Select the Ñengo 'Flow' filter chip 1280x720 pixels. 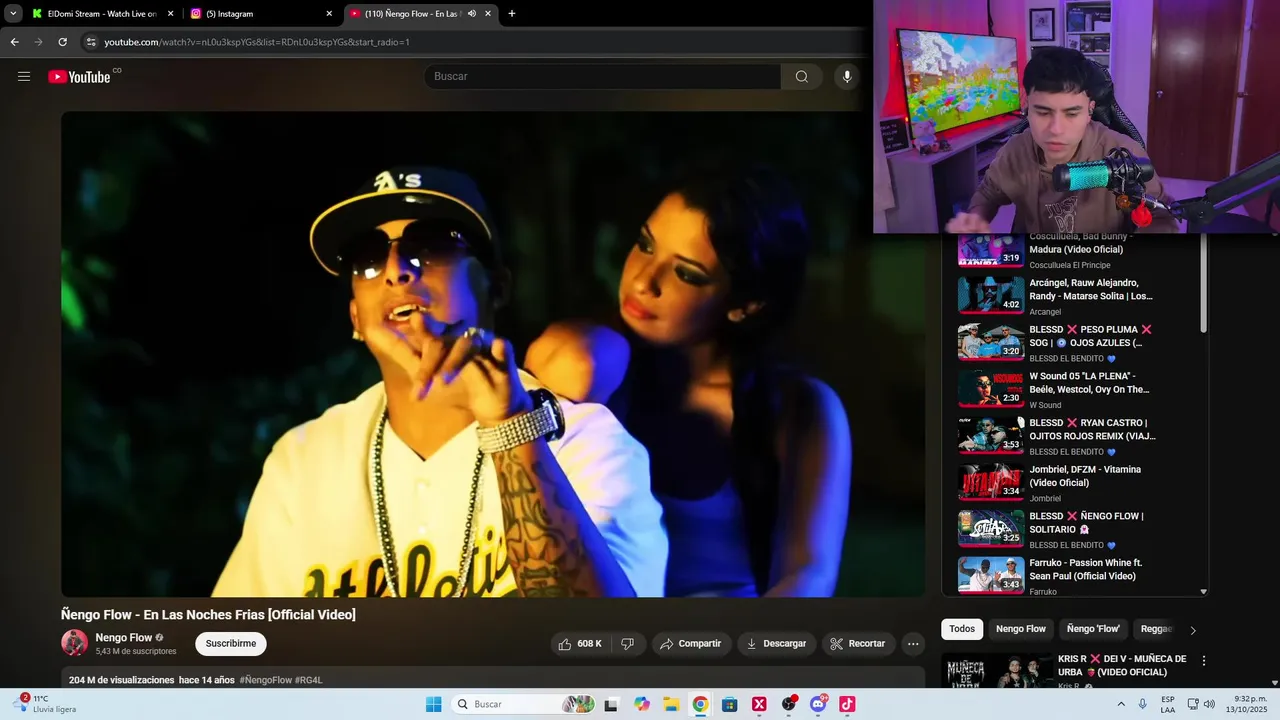click(x=1093, y=629)
